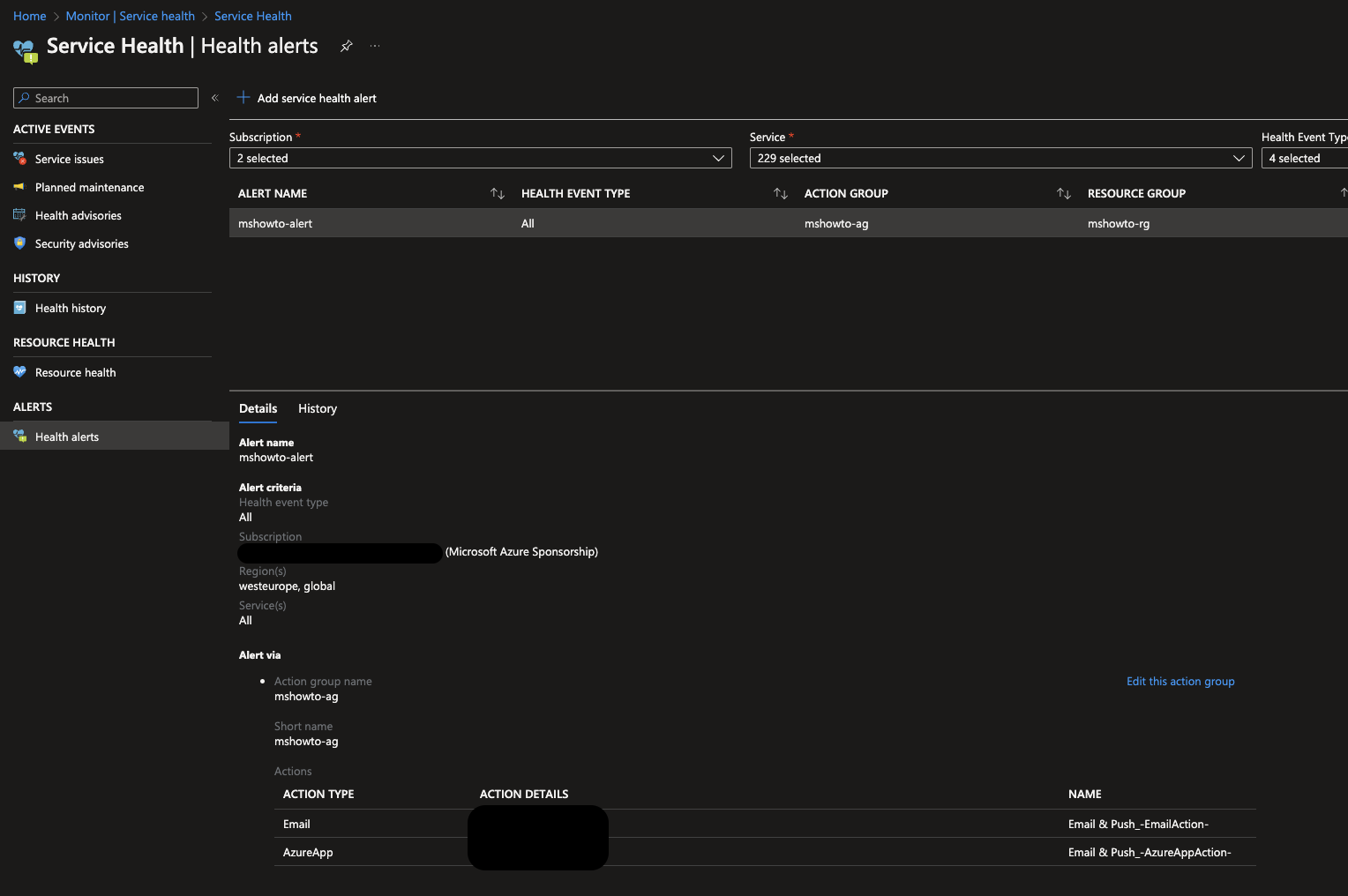This screenshot has width=1348, height=896.
Task: Sort by Alert Name column arrows
Action: click(x=498, y=193)
